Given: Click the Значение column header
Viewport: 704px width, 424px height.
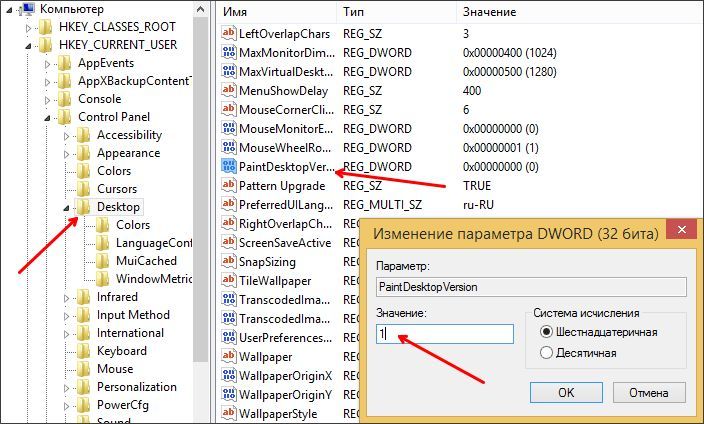Looking at the screenshot, I should click(x=580, y=12).
